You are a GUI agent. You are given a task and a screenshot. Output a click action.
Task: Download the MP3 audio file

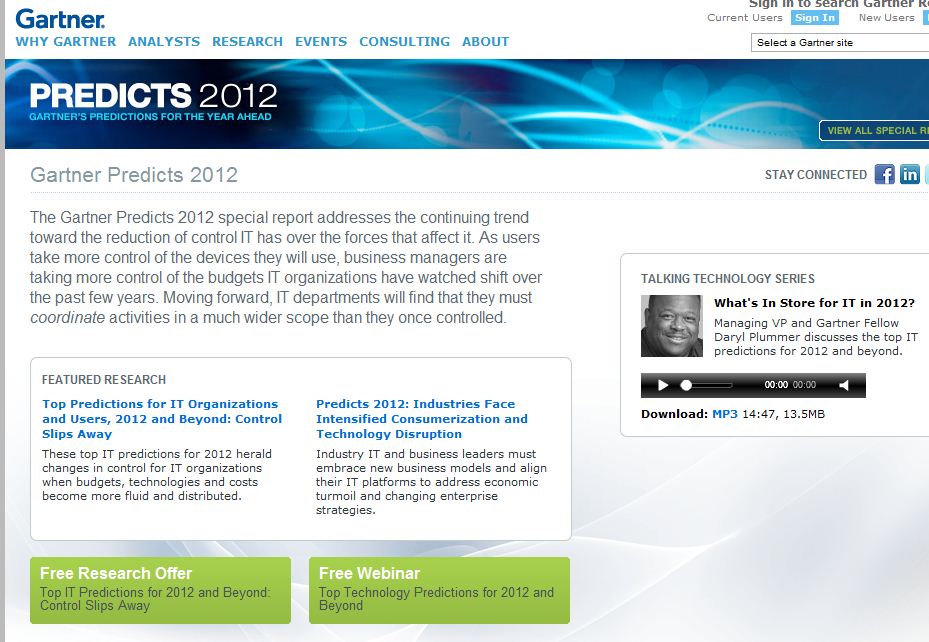click(724, 414)
